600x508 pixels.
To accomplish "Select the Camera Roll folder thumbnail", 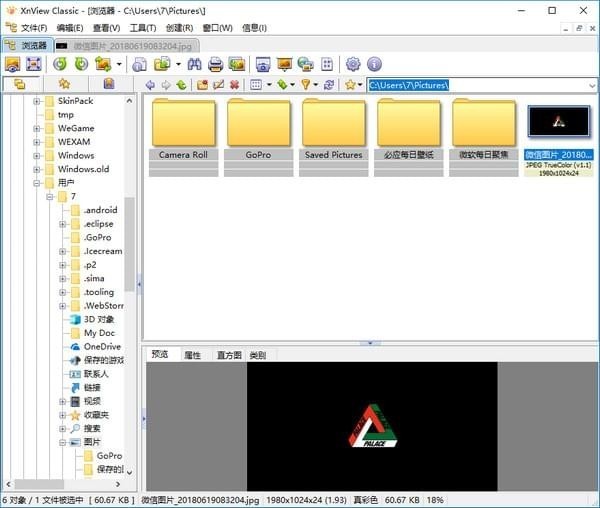I will tap(183, 130).
